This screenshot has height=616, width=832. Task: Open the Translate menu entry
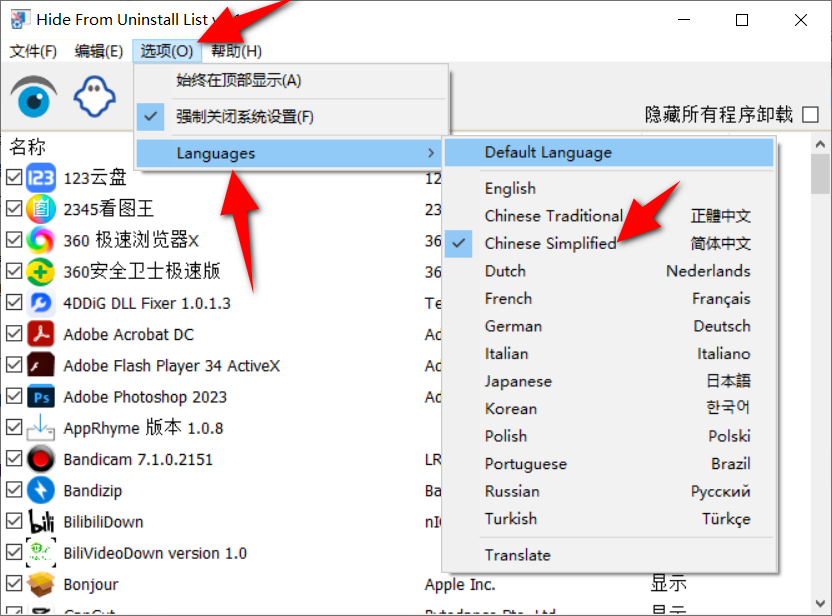tap(609, 555)
